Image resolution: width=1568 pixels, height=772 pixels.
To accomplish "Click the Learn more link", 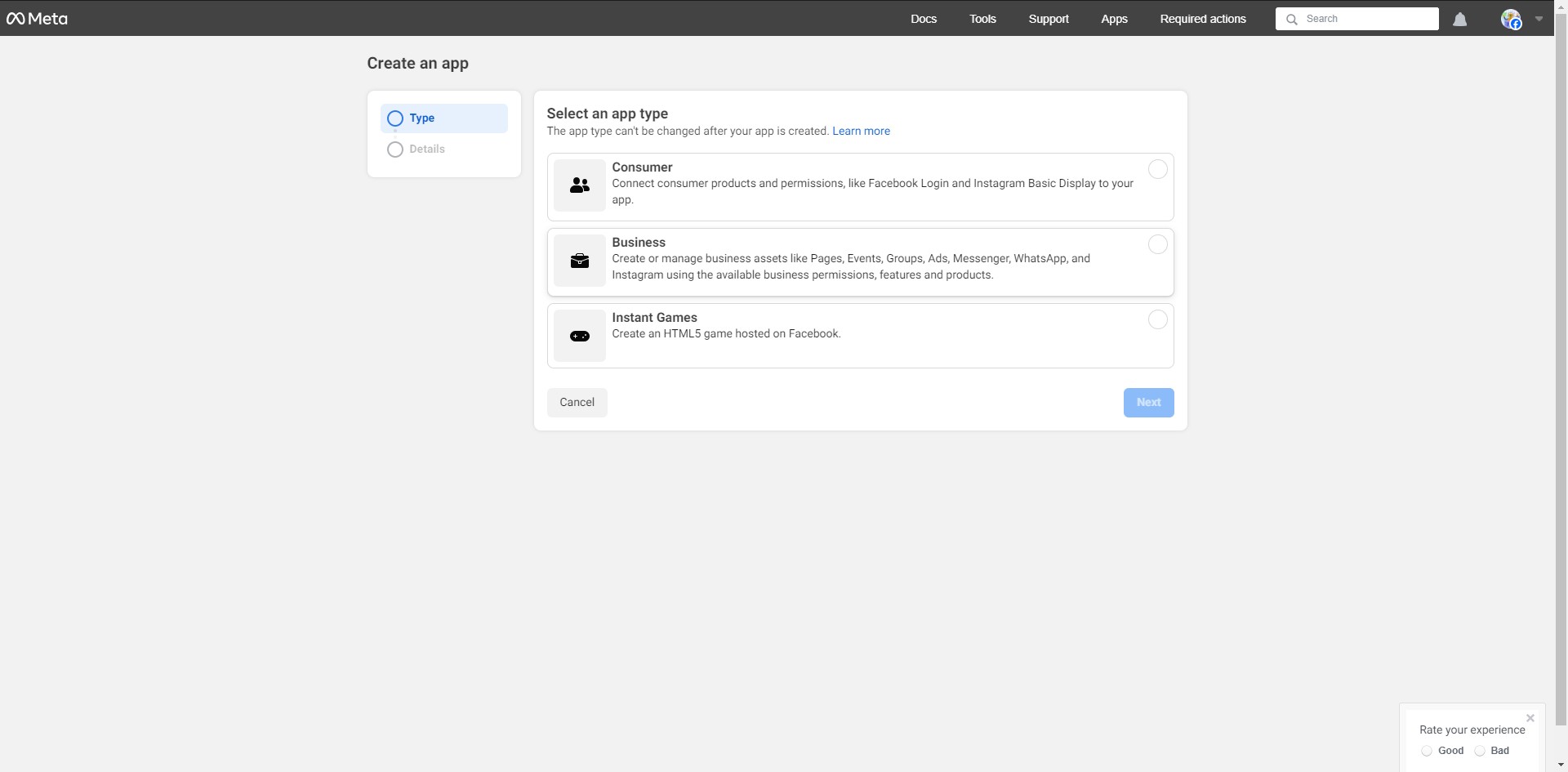I will coord(861,131).
